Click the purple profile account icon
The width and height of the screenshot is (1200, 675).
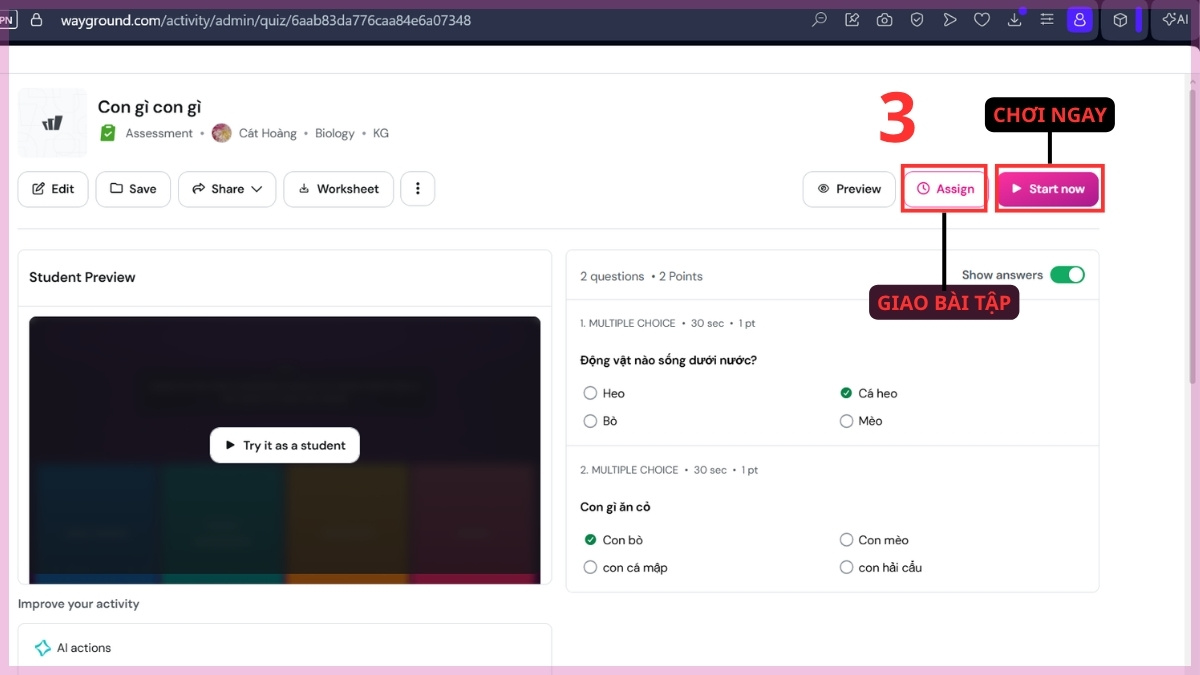[x=1080, y=19]
